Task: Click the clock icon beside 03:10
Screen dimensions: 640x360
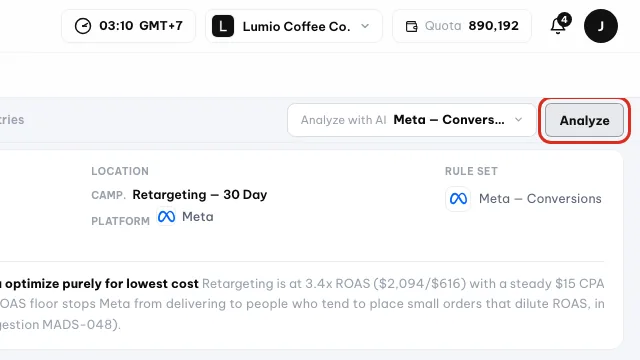Action: click(x=83, y=26)
